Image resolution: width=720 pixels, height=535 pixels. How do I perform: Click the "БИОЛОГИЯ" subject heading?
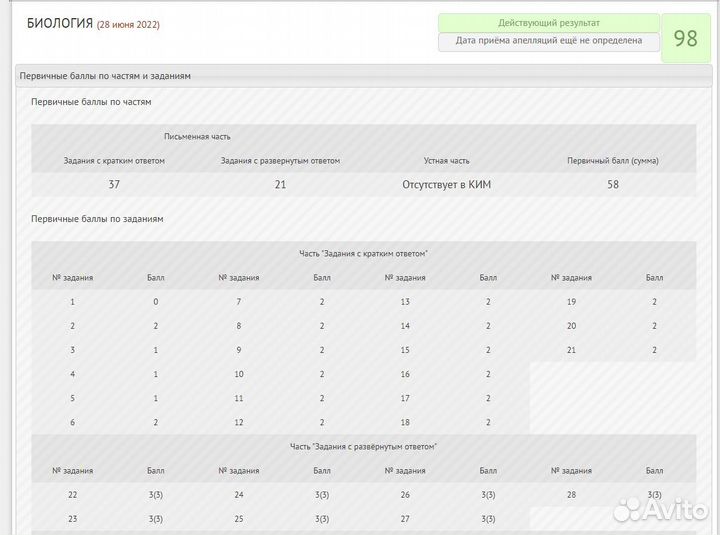point(59,23)
